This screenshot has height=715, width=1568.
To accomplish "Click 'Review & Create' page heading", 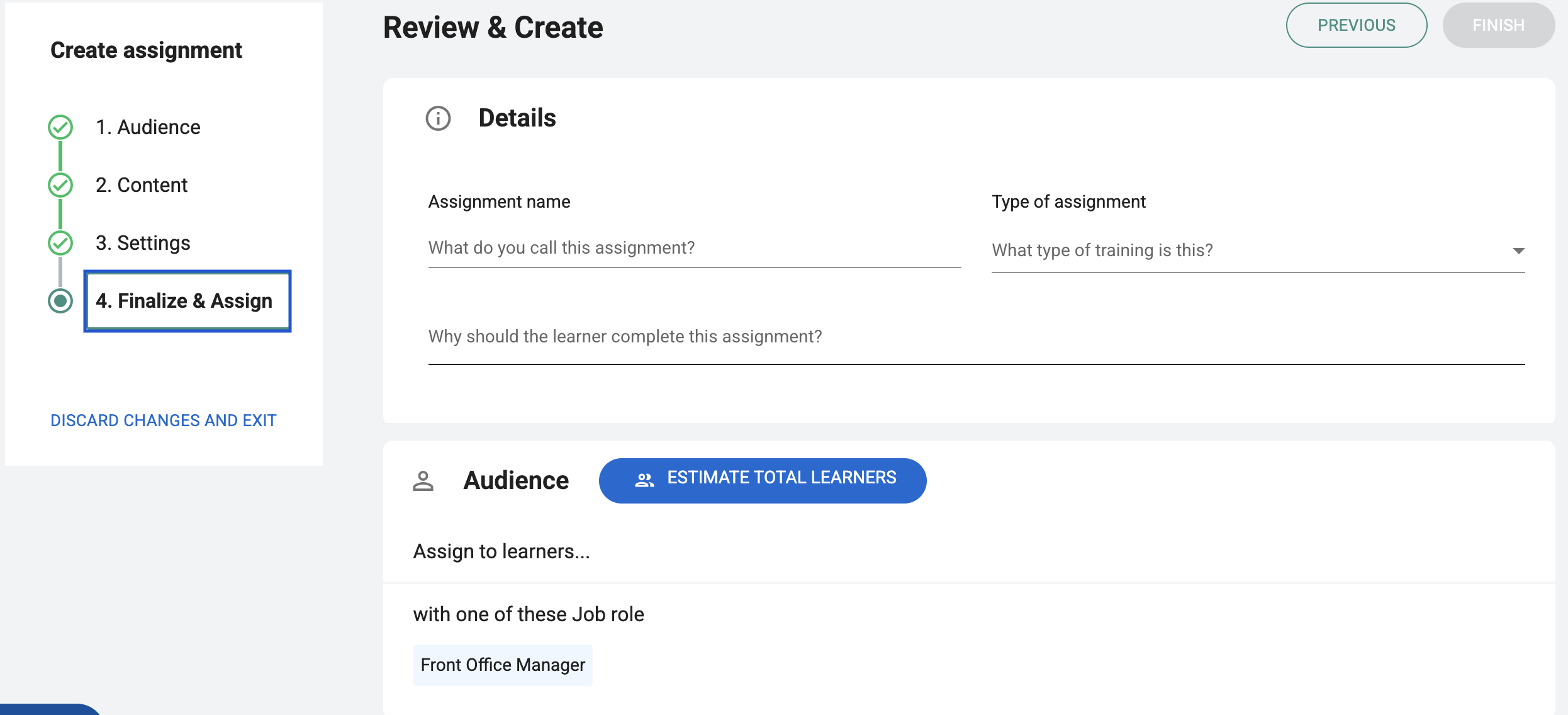I will [x=493, y=28].
